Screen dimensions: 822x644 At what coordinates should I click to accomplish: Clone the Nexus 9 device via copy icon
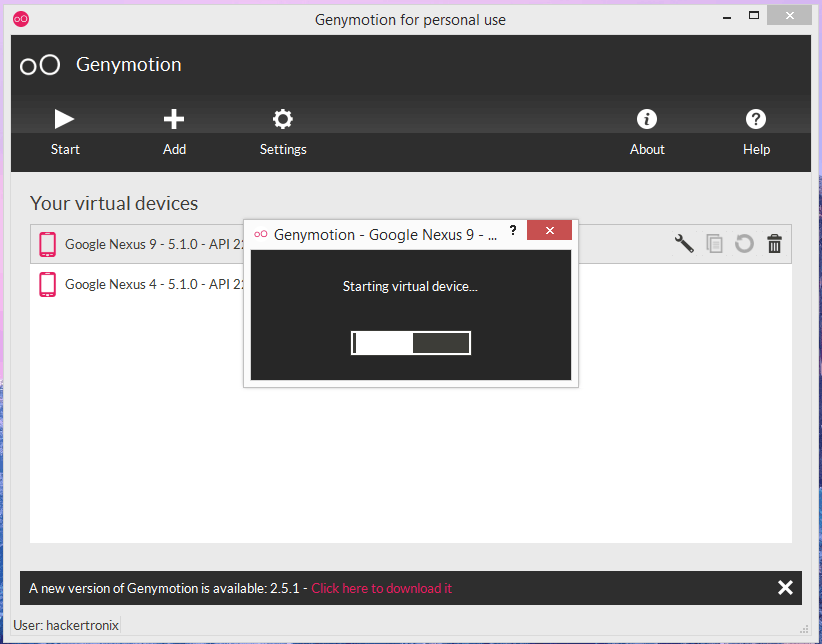coord(714,243)
